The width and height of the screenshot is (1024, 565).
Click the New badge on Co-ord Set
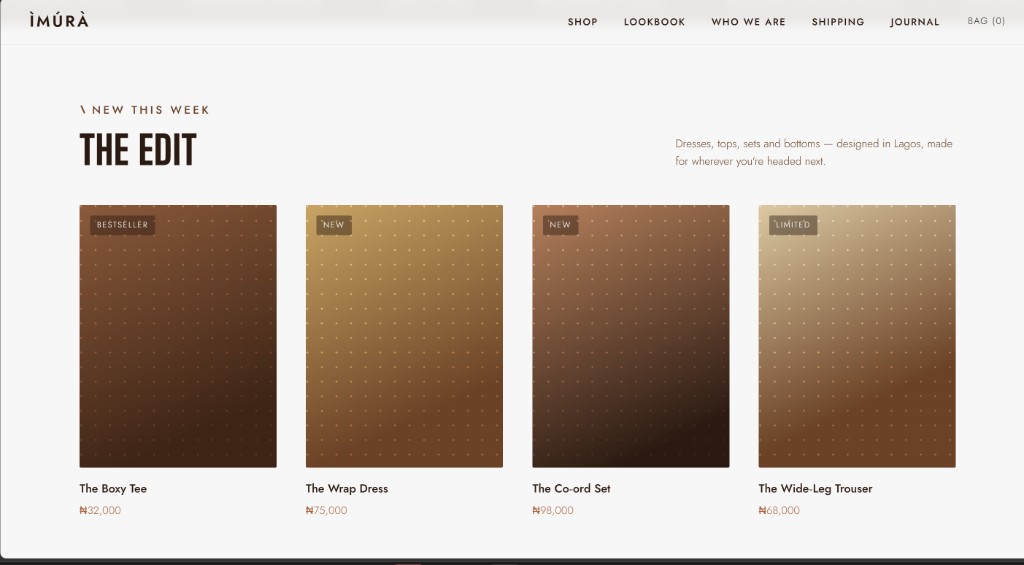(x=560, y=225)
